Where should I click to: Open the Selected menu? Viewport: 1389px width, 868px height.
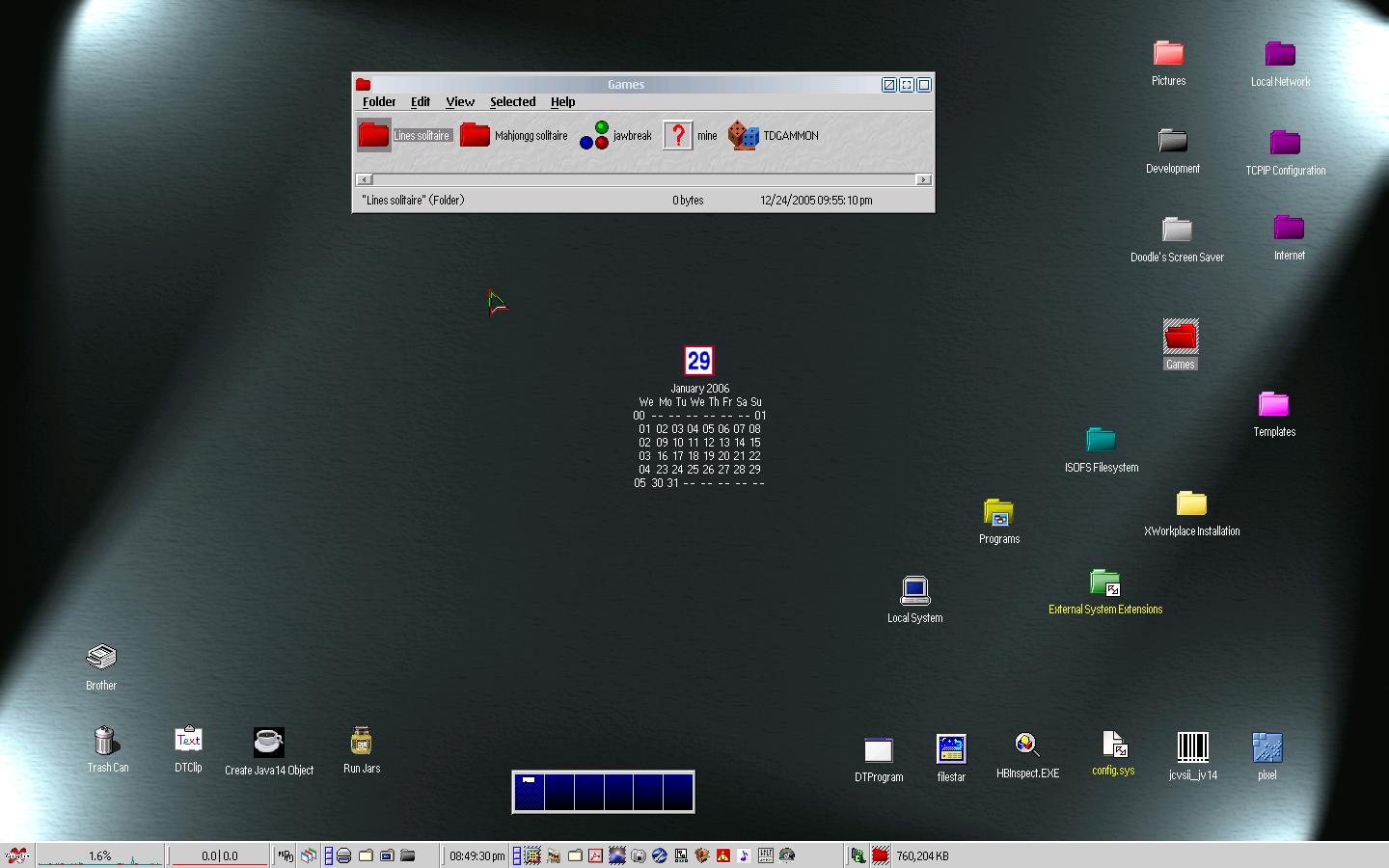pos(512,102)
